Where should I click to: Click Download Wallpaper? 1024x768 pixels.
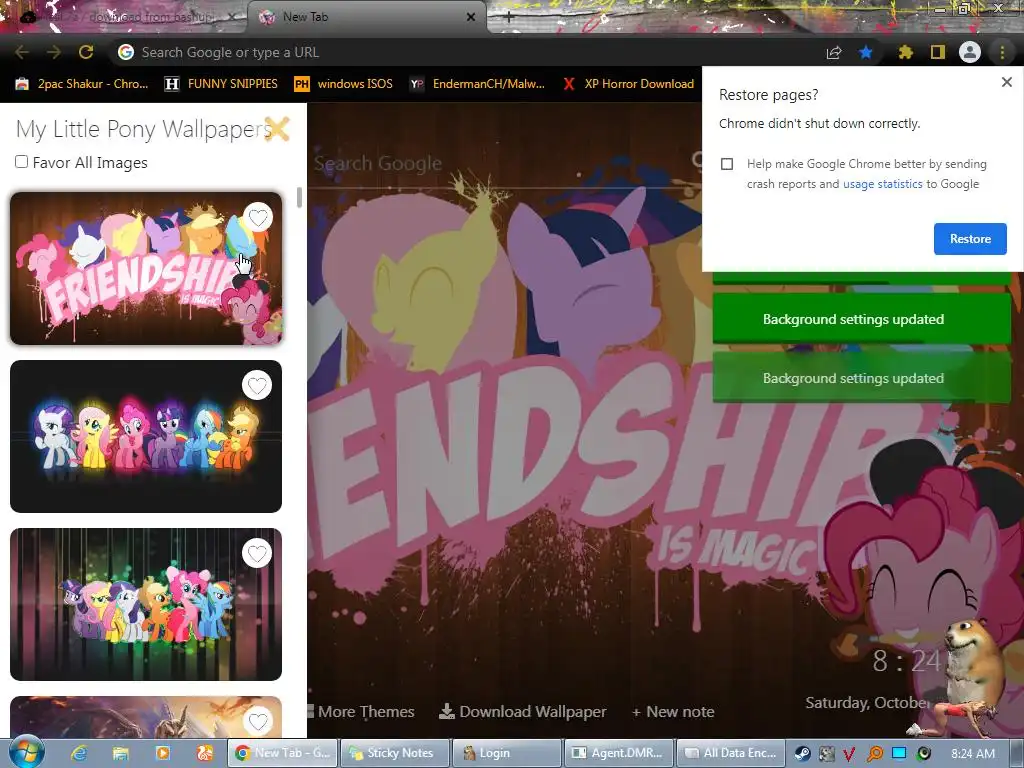click(x=522, y=711)
